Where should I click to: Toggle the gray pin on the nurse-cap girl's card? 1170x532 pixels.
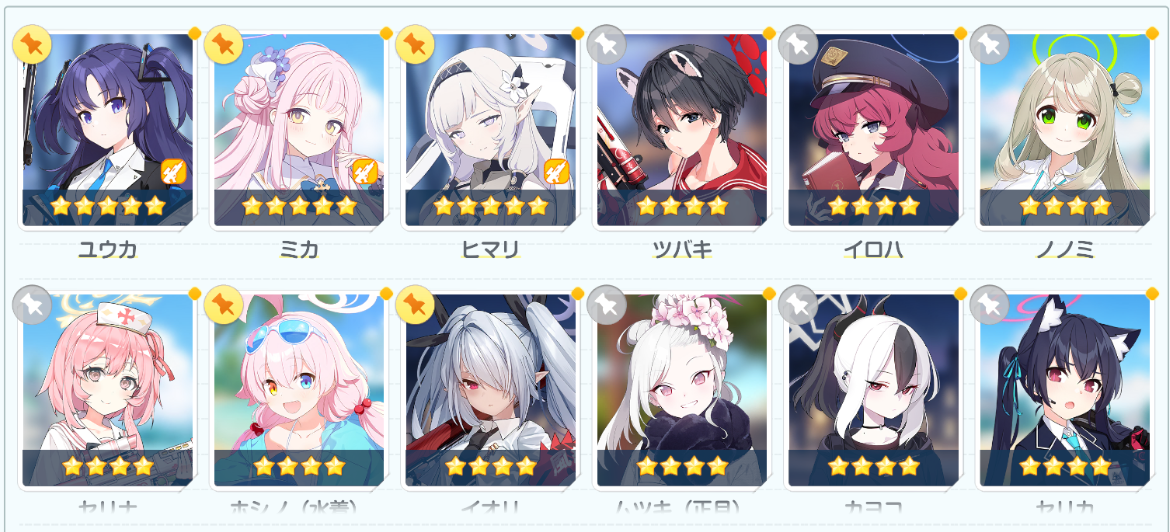tap(32, 304)
